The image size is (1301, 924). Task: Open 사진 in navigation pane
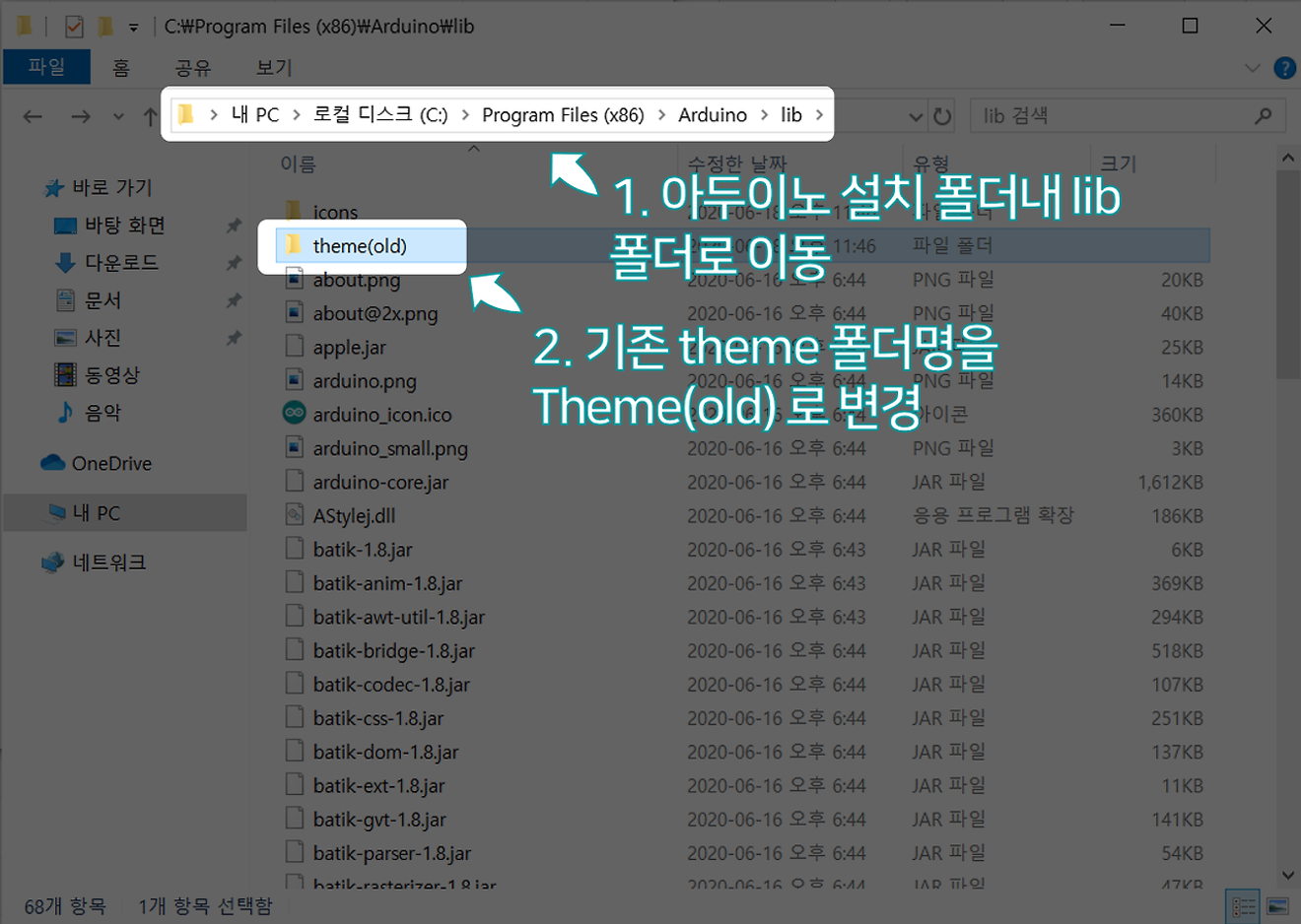coord(88,338)
